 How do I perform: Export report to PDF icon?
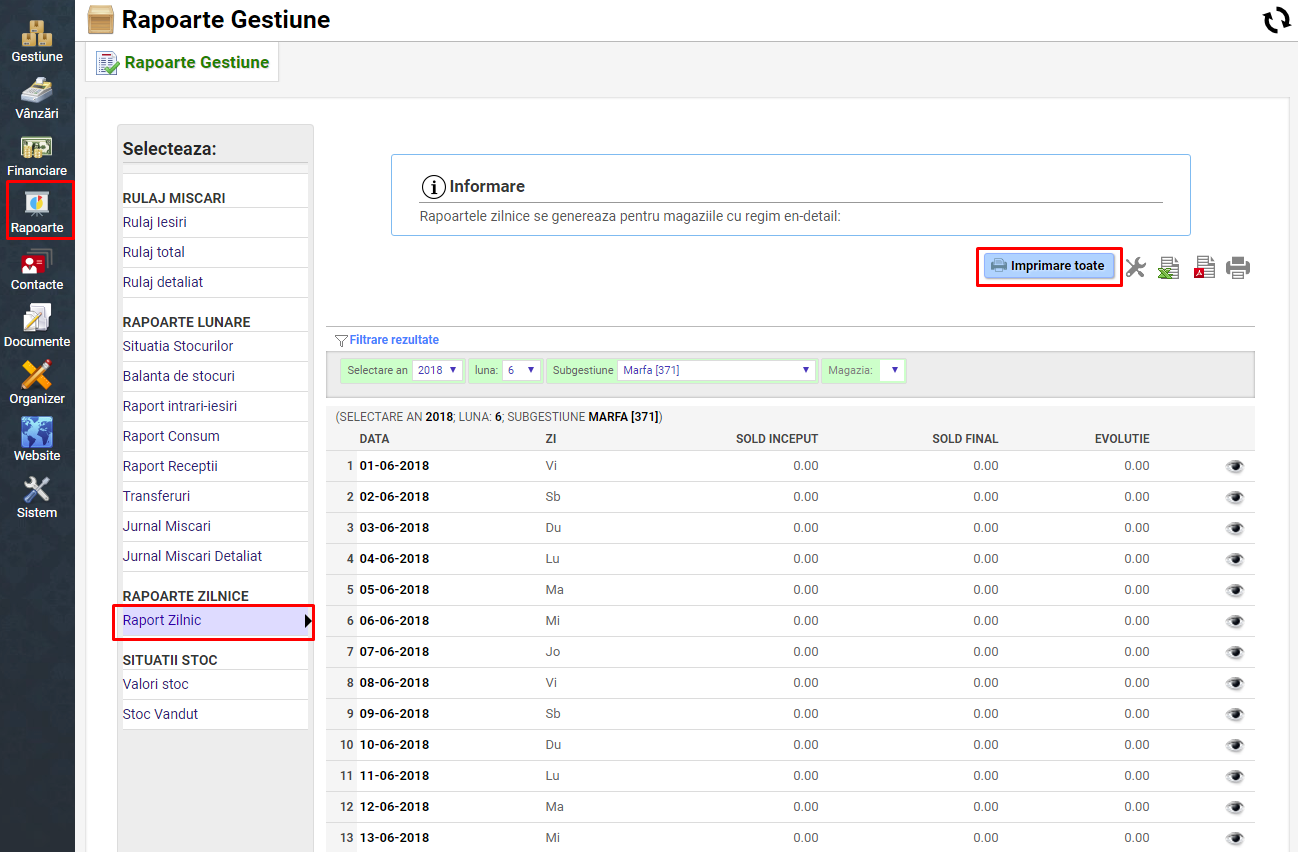coord(1204,267)
